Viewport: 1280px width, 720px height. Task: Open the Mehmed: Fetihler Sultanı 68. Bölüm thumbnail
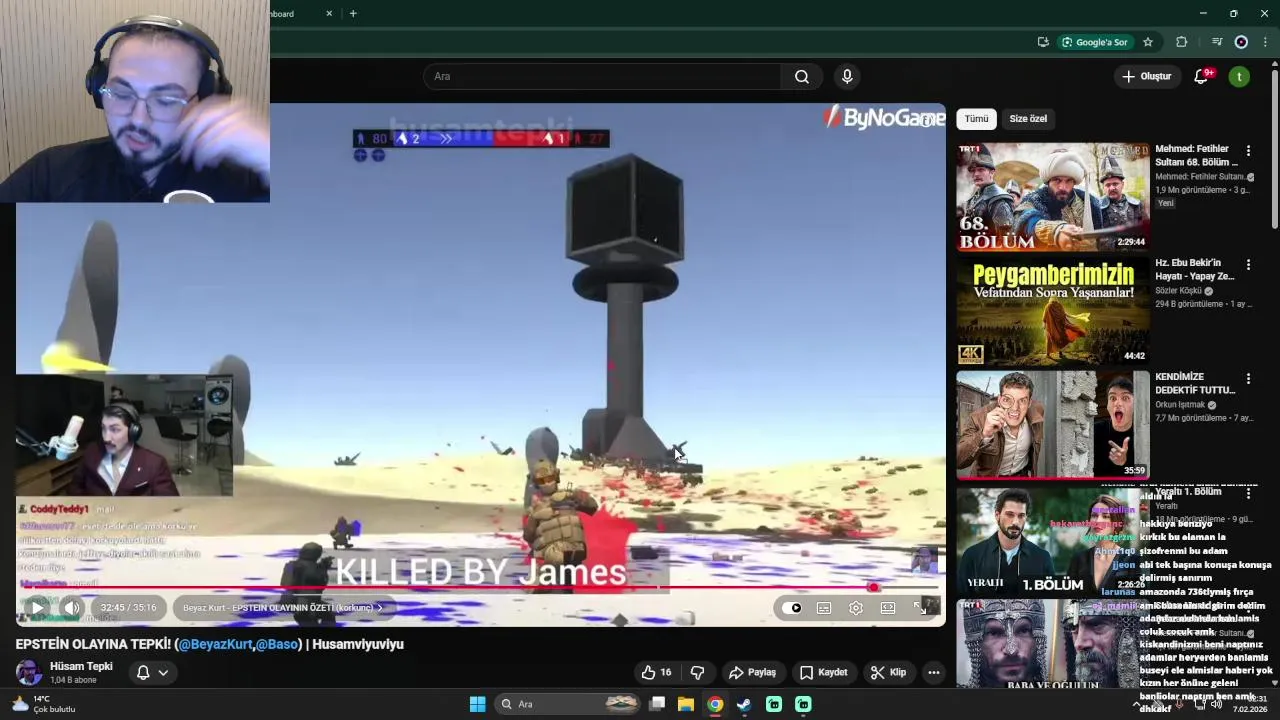(1053, 196)
